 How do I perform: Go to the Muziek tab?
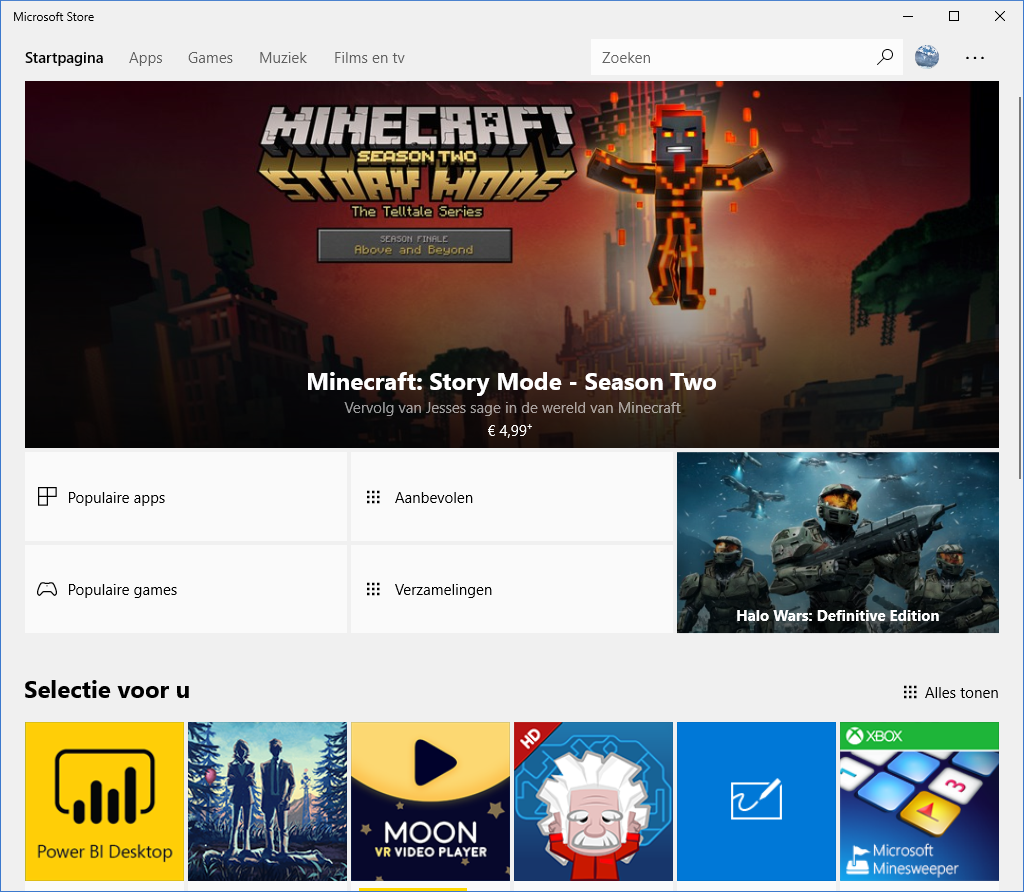pyautogui.click(x=283, y=58)
